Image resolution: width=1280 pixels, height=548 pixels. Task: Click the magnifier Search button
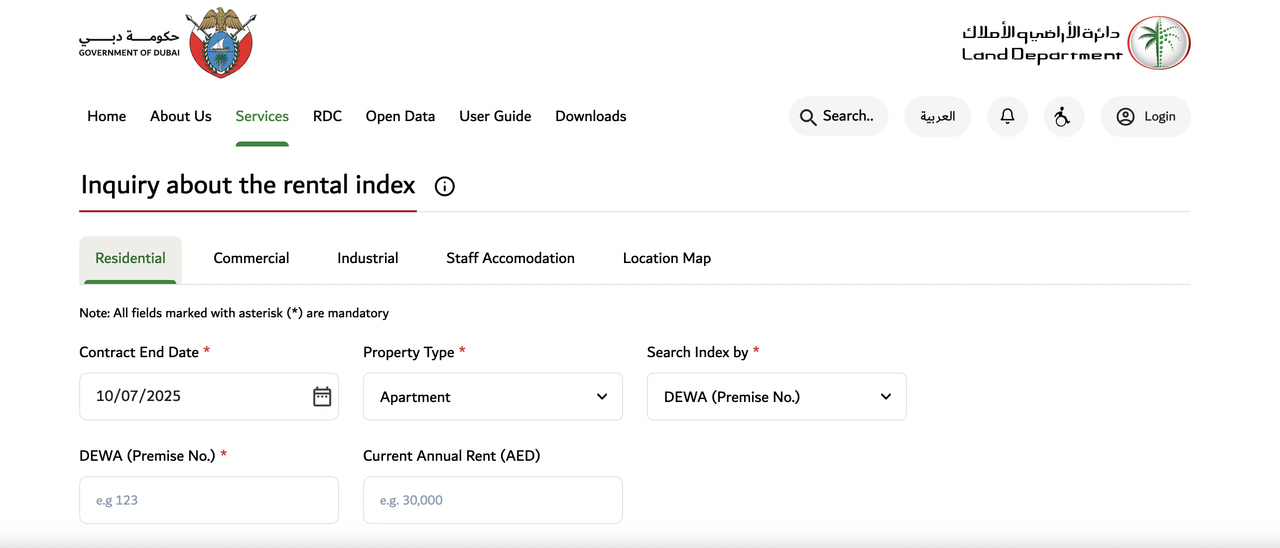coord(838,117)
